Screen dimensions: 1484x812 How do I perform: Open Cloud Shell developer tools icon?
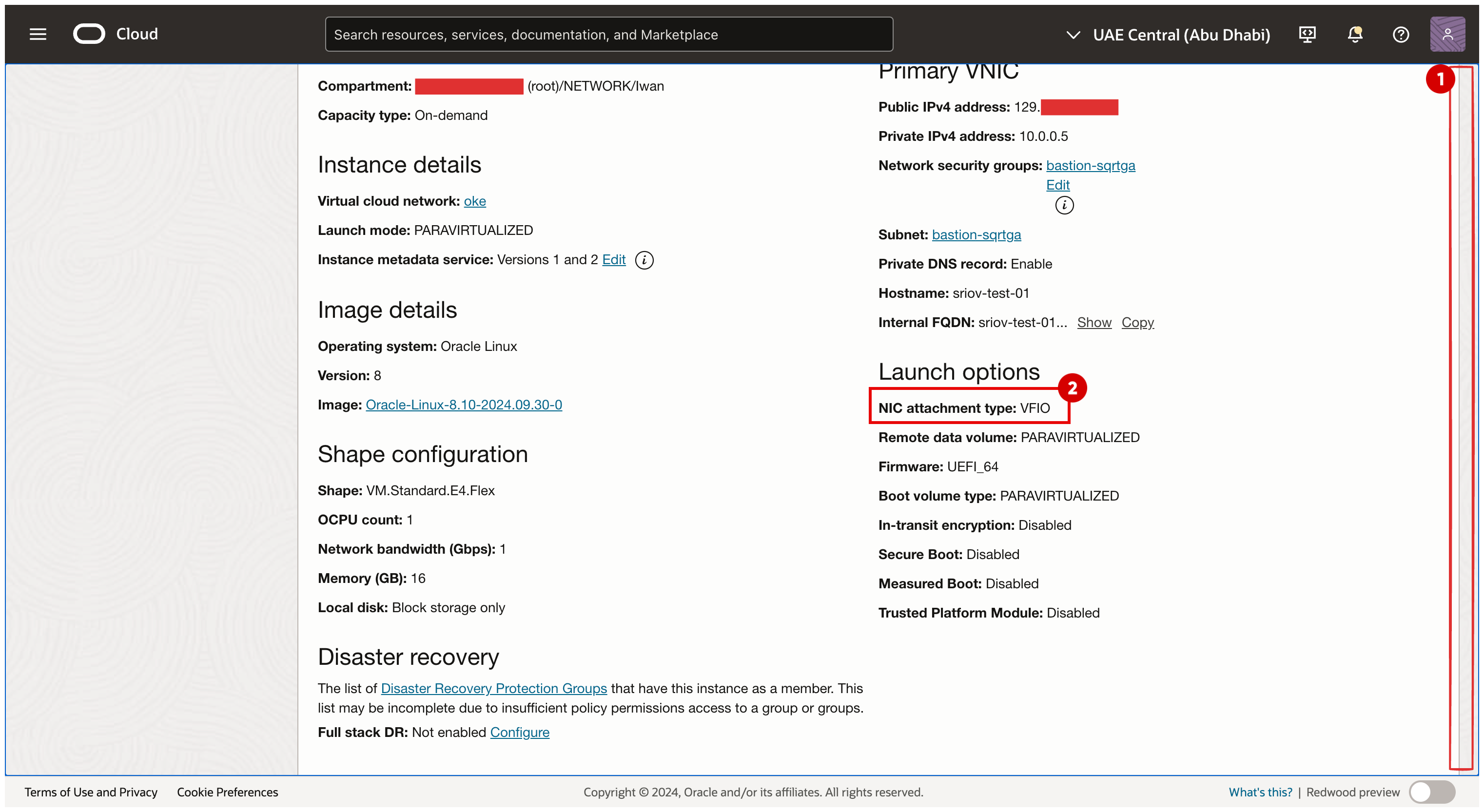(1307, 35)
